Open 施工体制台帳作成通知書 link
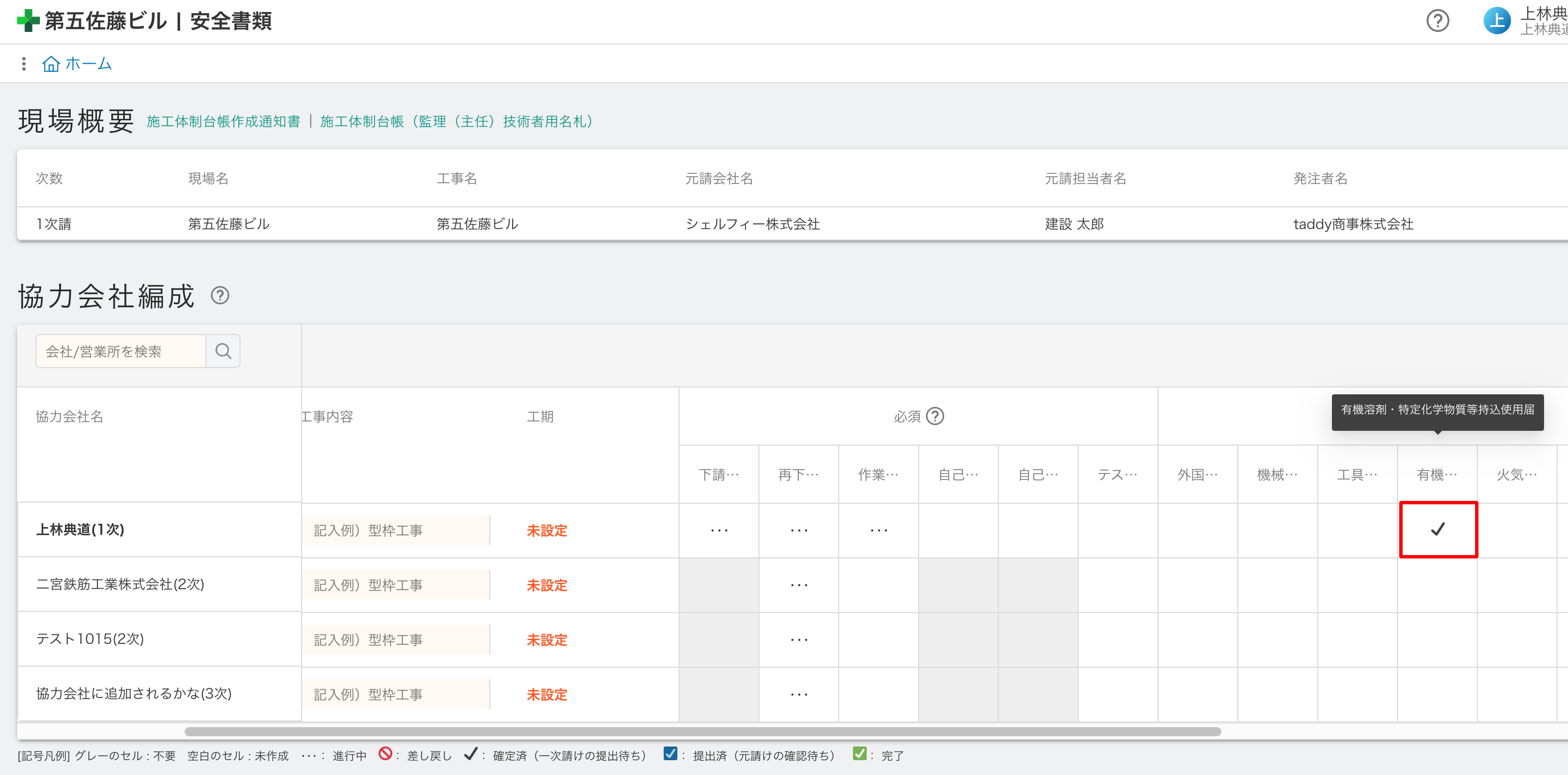 [x=224, y=122]
